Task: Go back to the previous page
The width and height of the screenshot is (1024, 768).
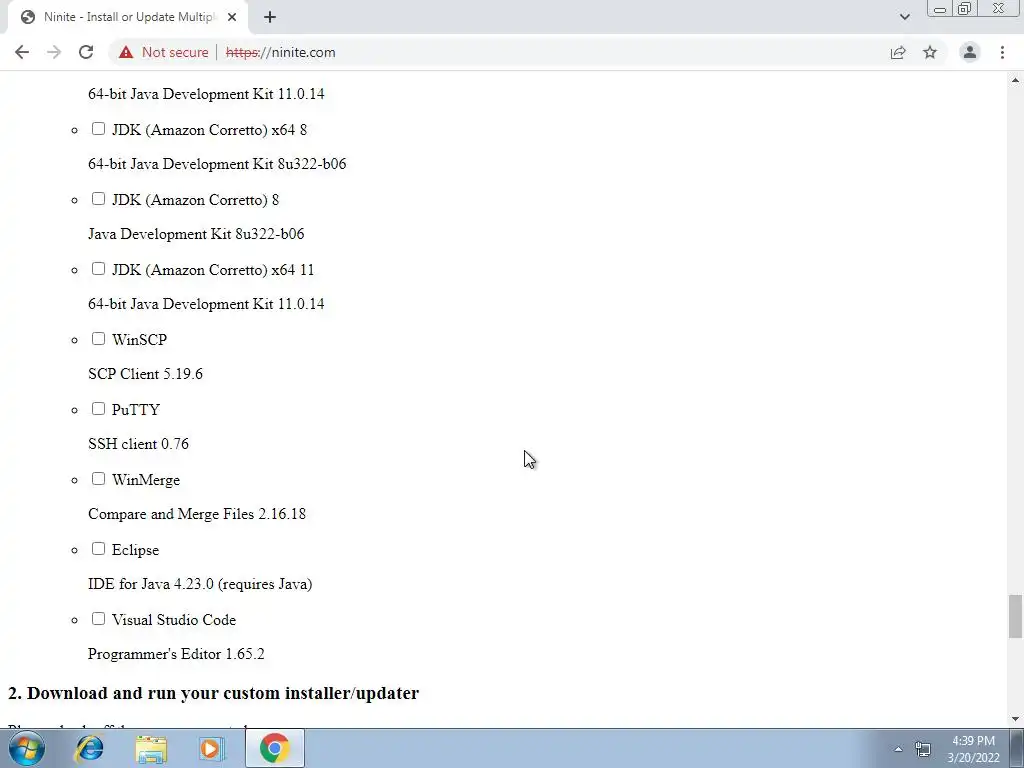Action: click(22, 52)
